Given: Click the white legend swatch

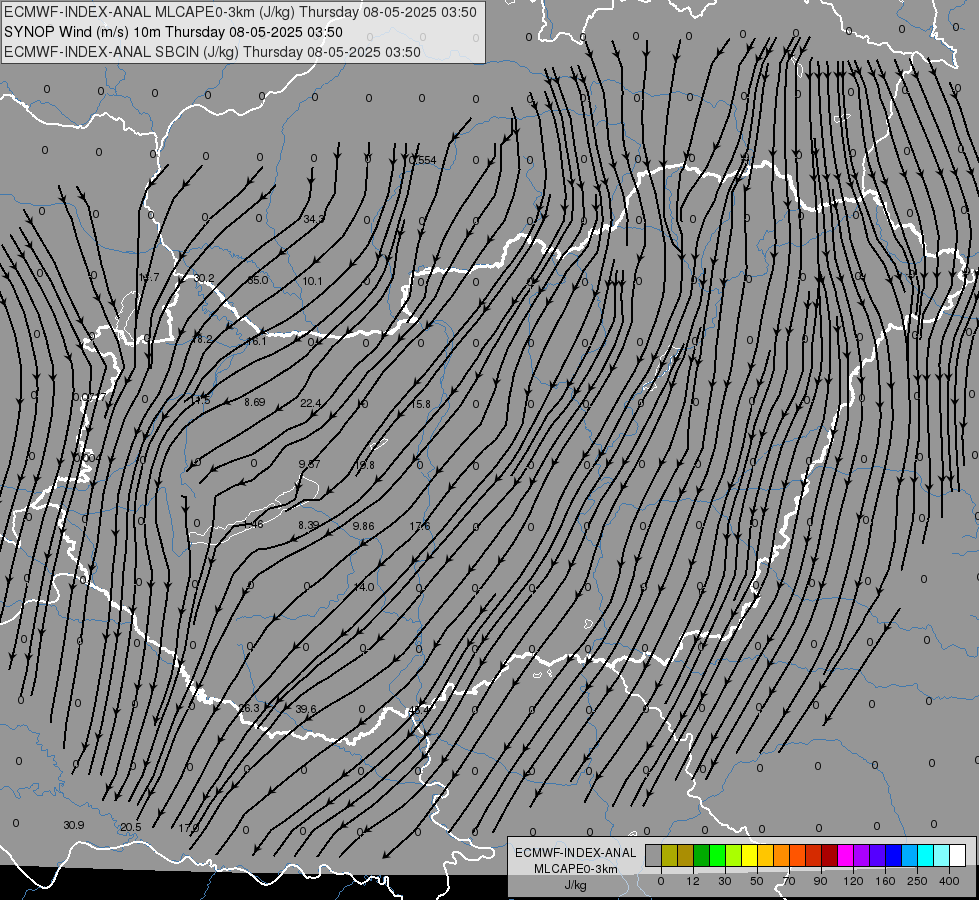Looking at the screenshot, I should (958, 855).
